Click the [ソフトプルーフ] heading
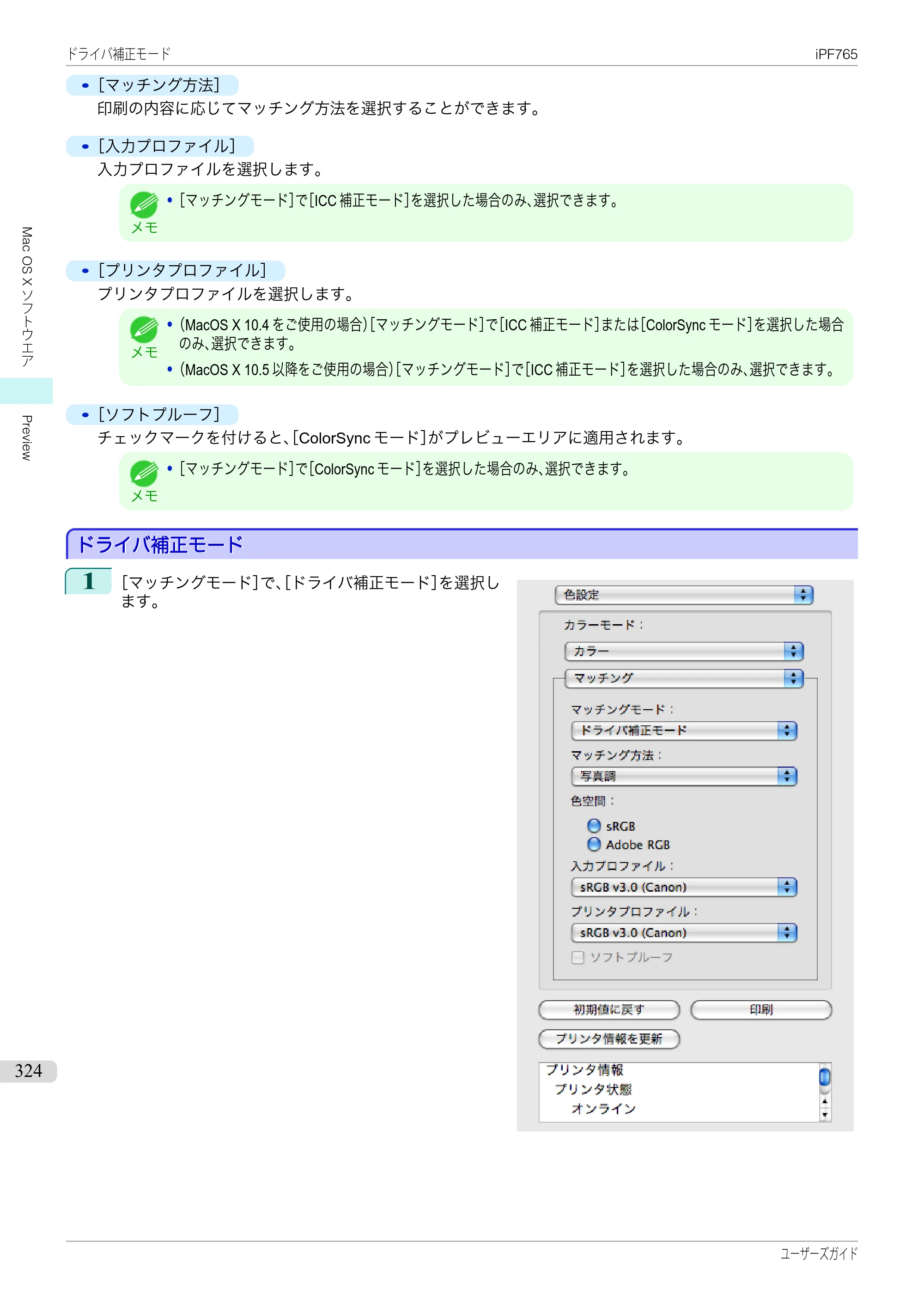This screenshot has height=1307, width=924. (159, 414)
